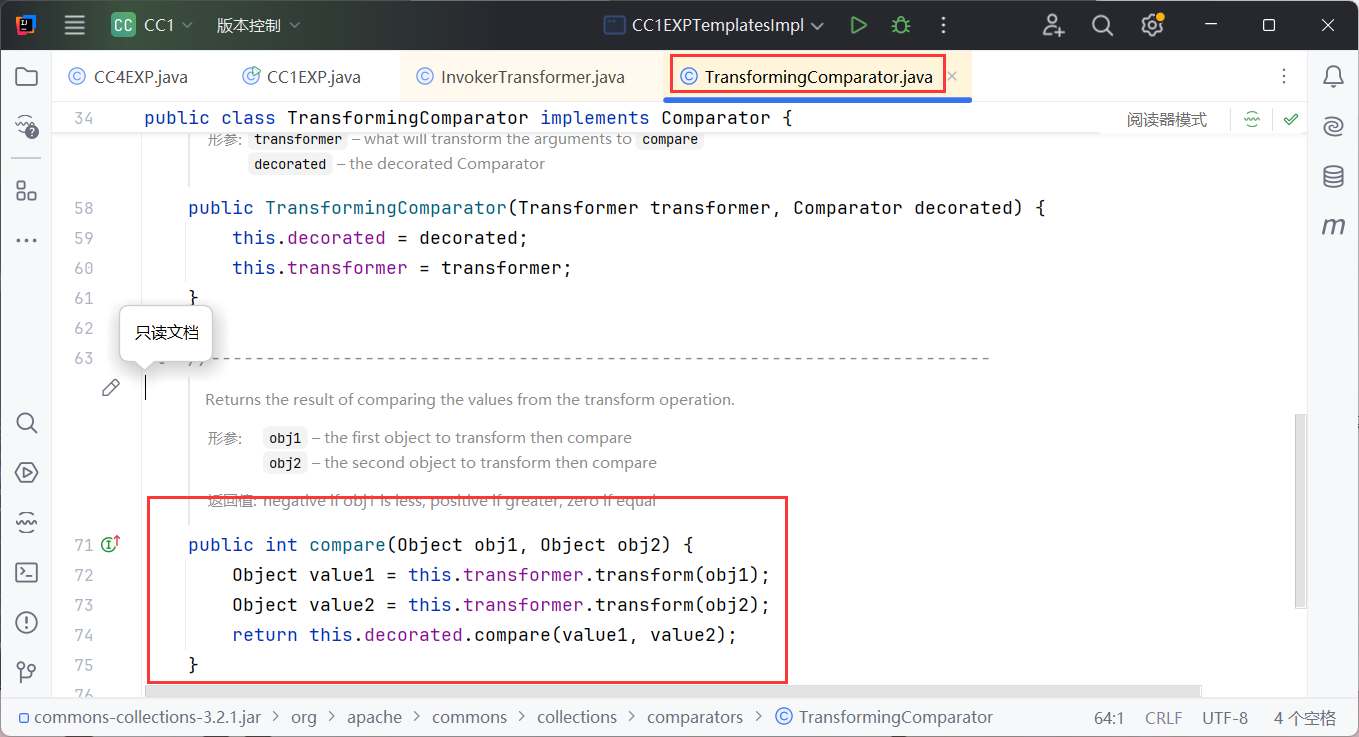Open the Project folder tool window
The width and height of the screenshot is (1359, 737).
click(27, 77)
